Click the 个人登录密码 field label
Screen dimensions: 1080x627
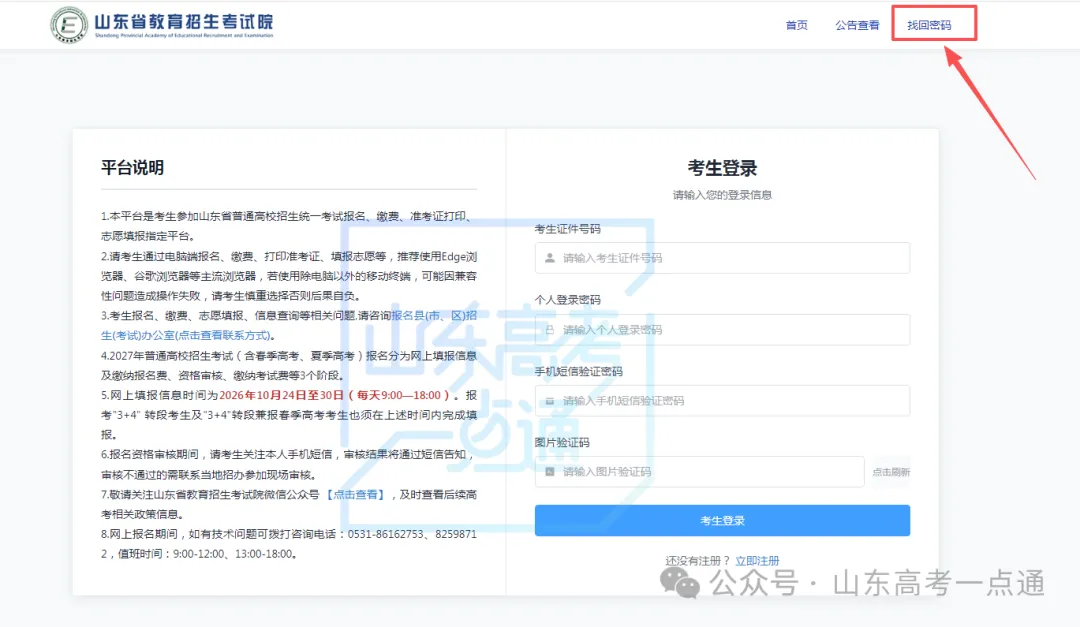[568, 300]
